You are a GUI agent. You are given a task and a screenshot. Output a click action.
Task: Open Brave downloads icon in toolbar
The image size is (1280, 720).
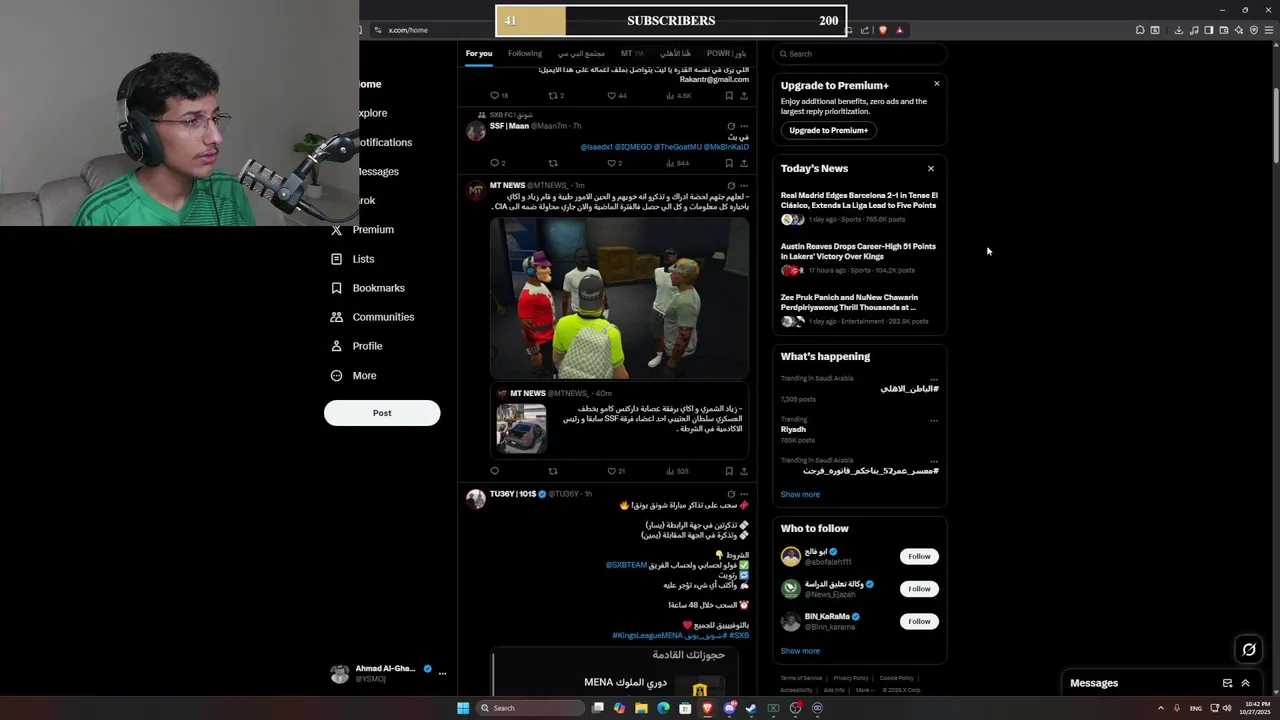1179,30
